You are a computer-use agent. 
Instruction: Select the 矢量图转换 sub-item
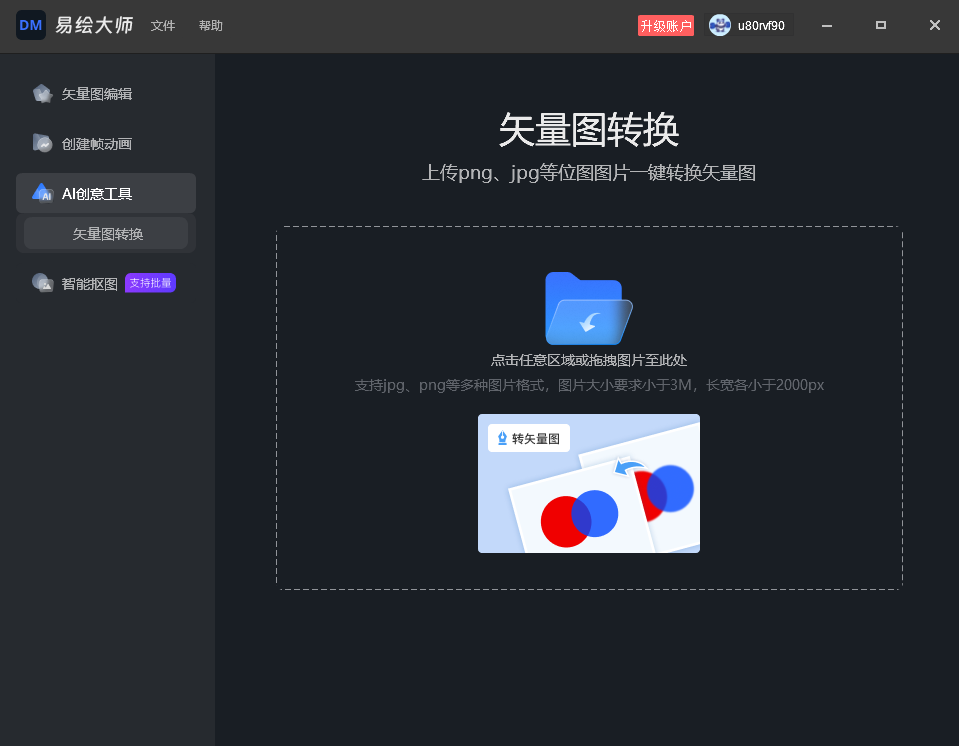click(106, 234)
